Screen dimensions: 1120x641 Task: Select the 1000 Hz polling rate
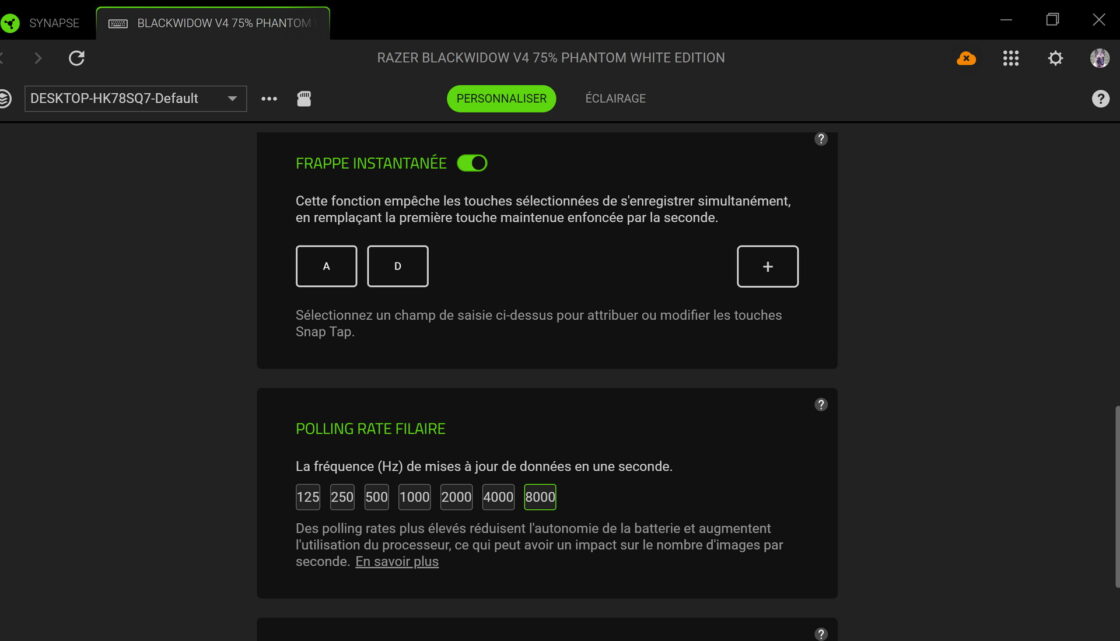(x=414, y=497)
